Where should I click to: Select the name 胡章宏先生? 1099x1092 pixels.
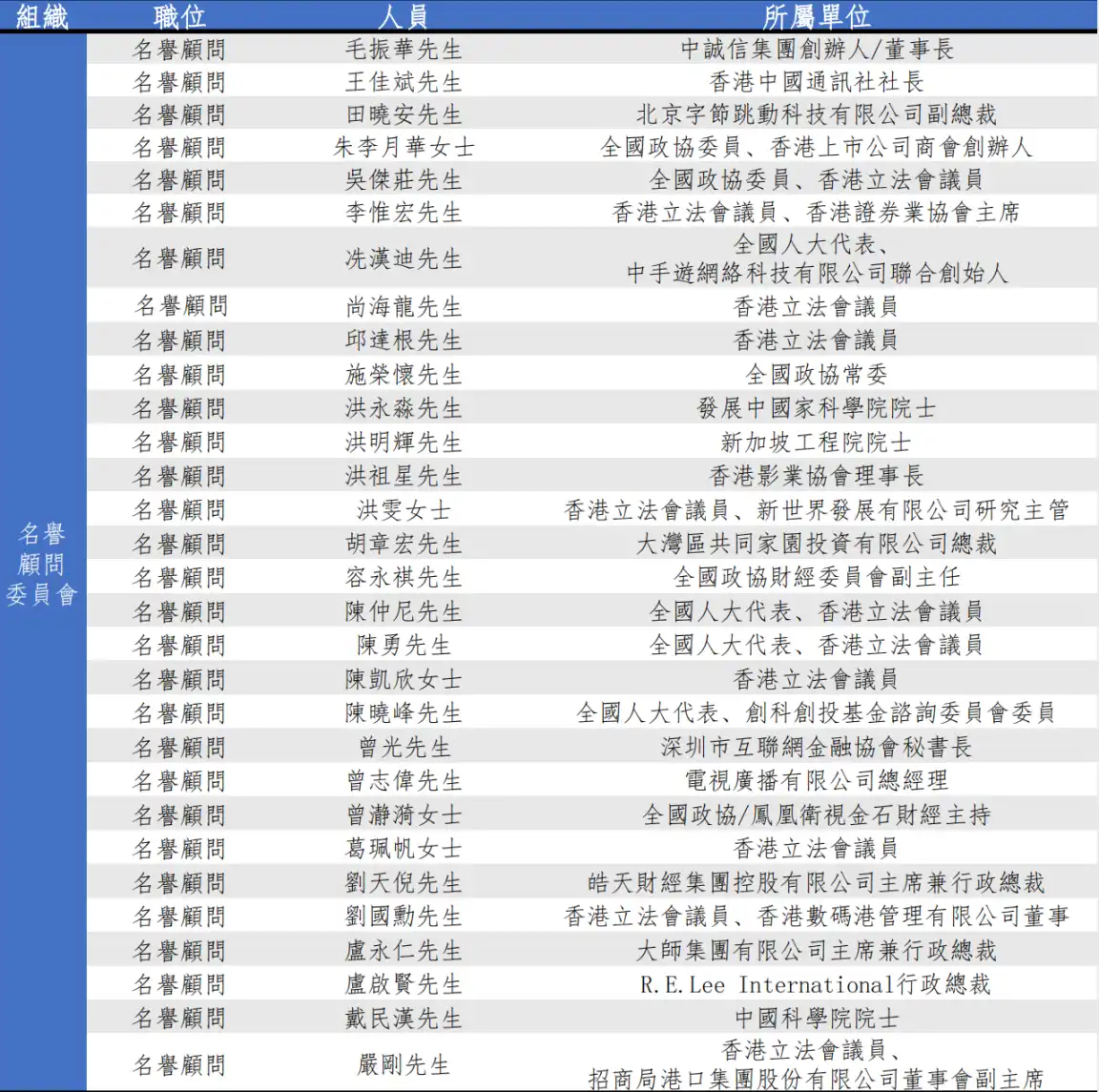pos(404,544)
